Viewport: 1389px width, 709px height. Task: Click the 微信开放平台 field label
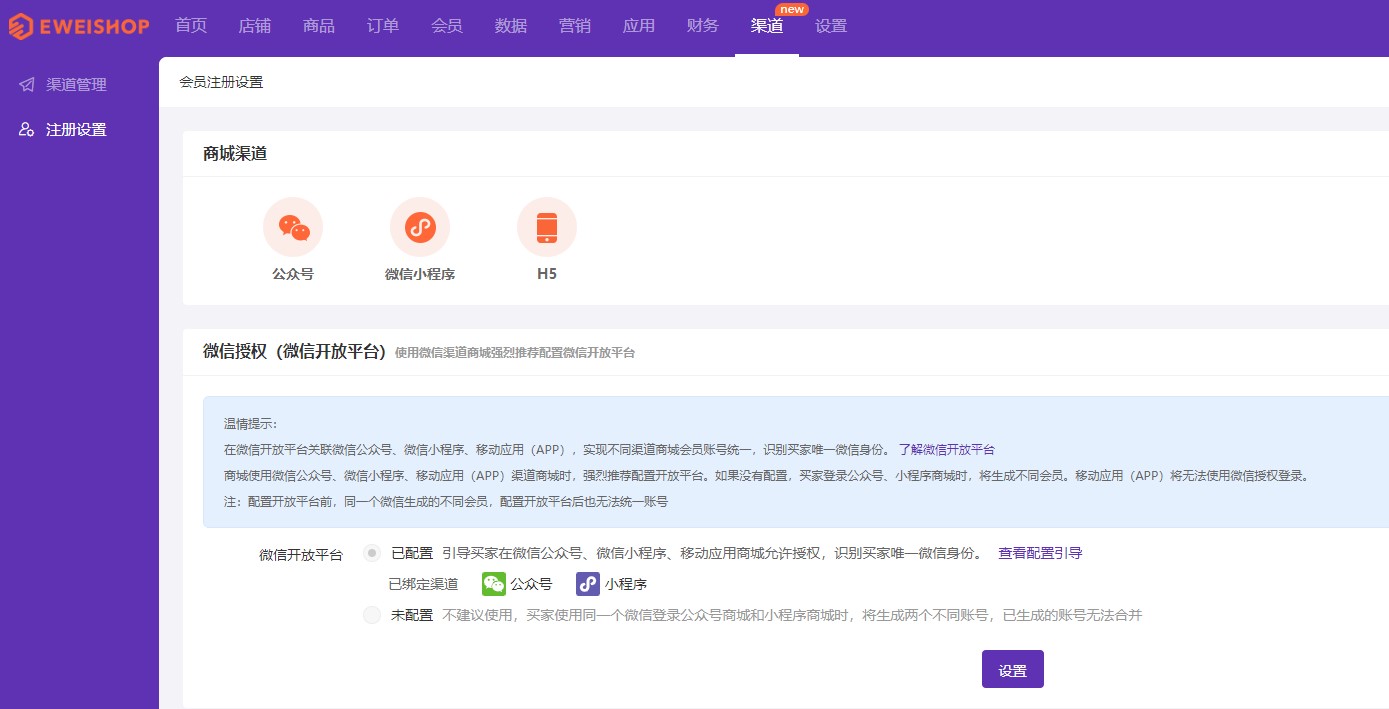click(301, 555)
